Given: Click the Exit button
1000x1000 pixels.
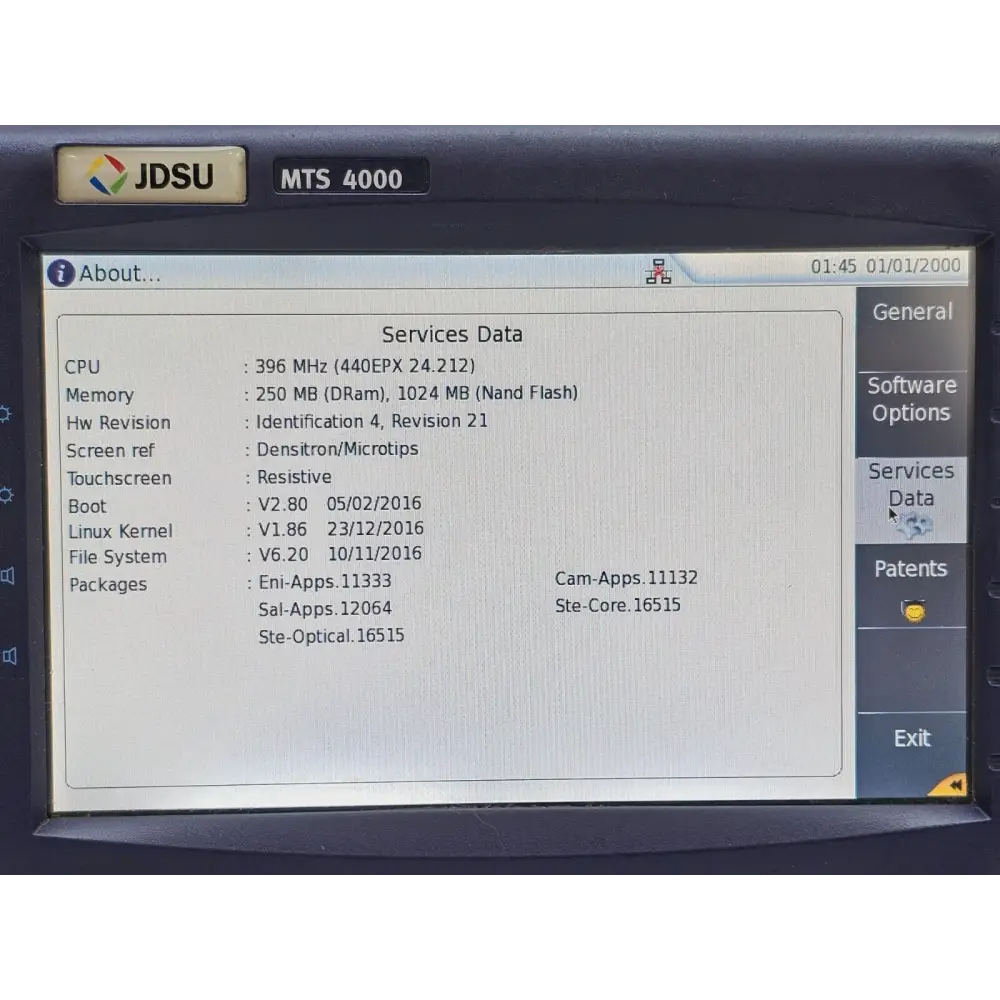Looking at the screenshot, I should 911,753.
